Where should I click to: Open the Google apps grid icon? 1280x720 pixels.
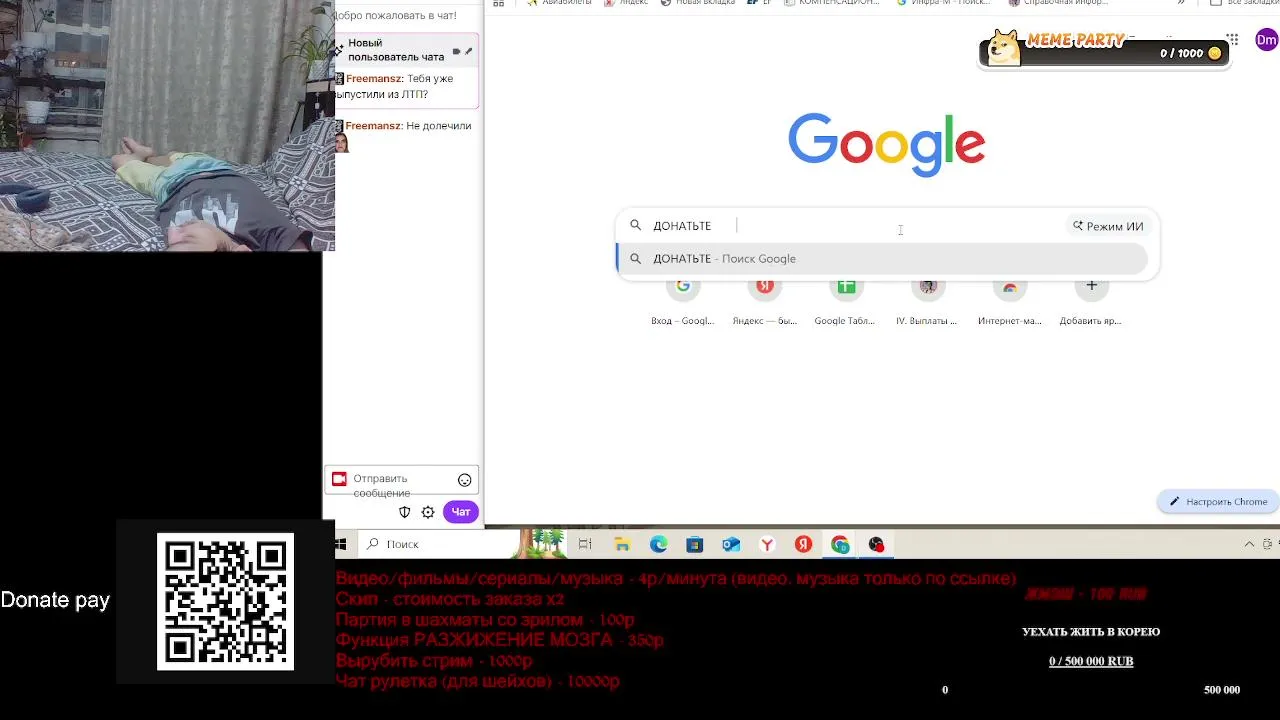1233,40
